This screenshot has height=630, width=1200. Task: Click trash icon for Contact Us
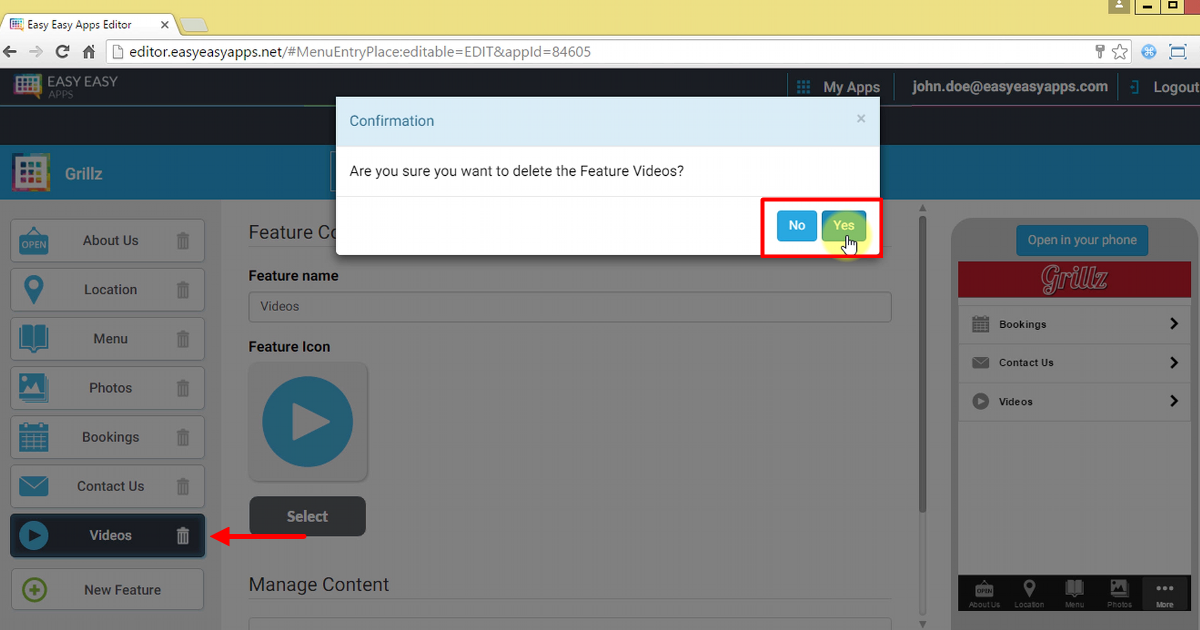tap(183, 486)
